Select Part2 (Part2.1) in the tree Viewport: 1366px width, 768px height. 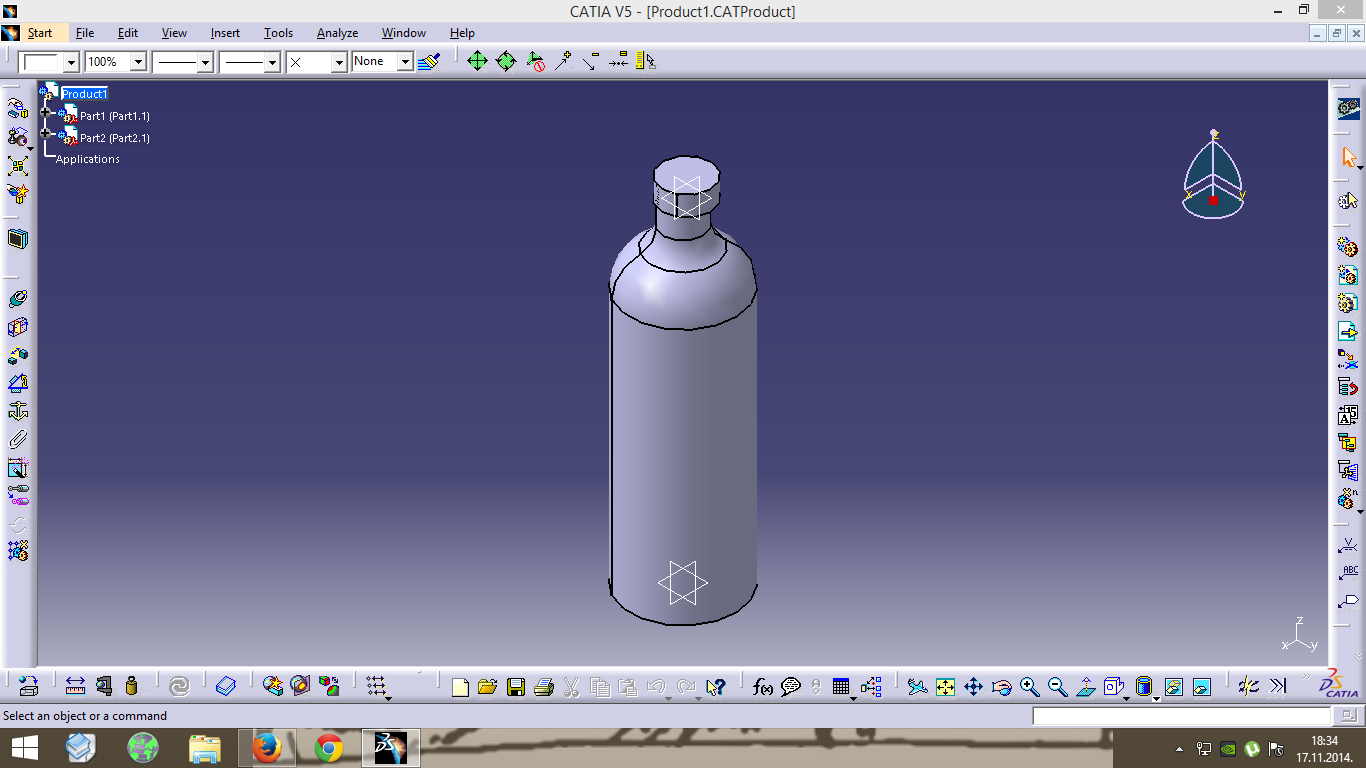point(115,138)
